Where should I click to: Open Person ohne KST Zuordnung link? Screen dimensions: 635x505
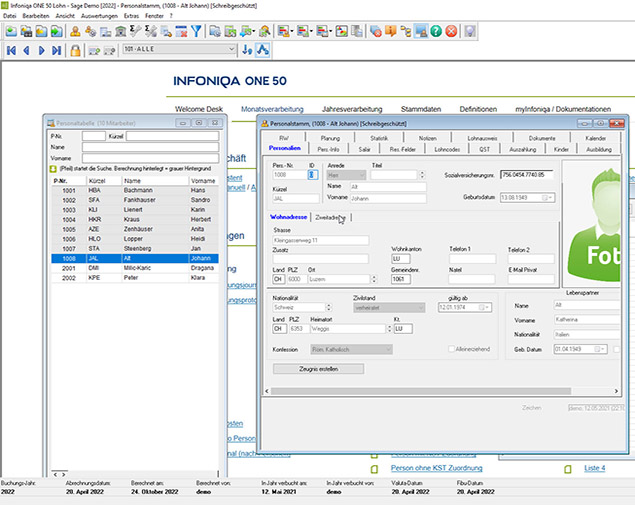click(x=437, y=468)
